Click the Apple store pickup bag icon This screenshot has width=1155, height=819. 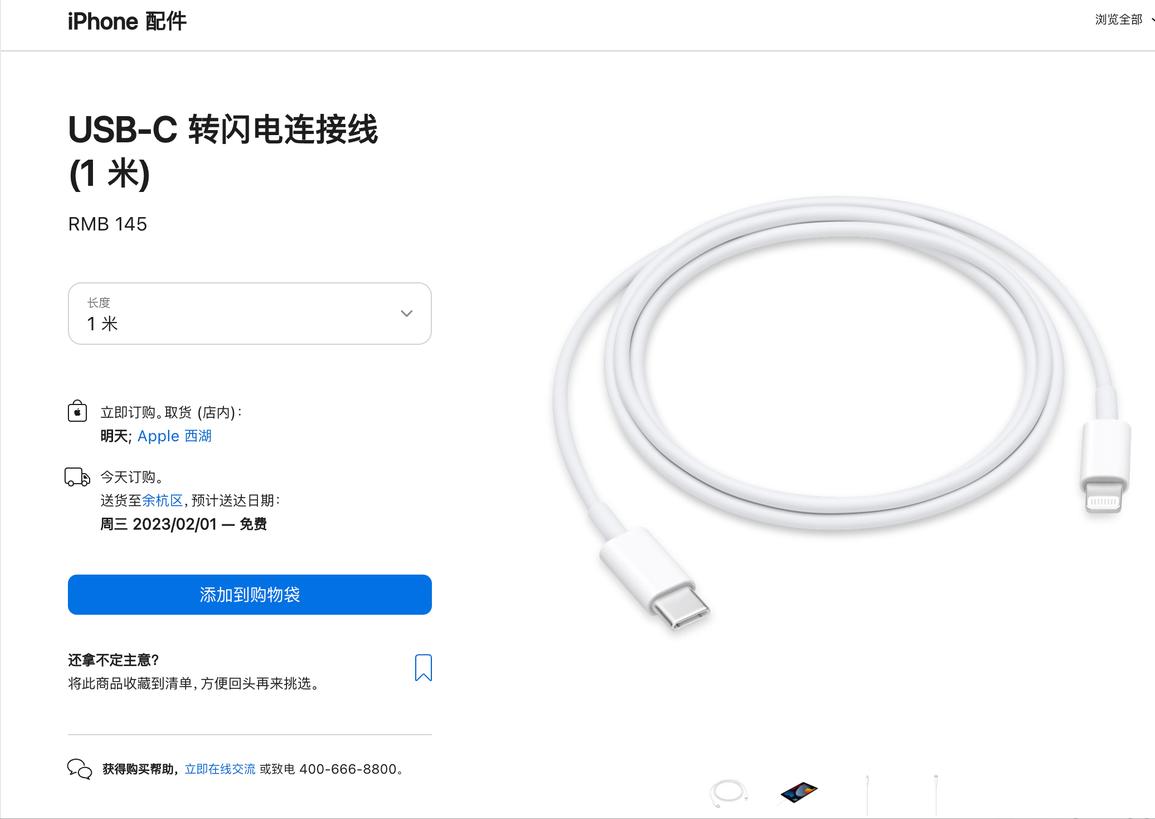[x=77, y=411]
